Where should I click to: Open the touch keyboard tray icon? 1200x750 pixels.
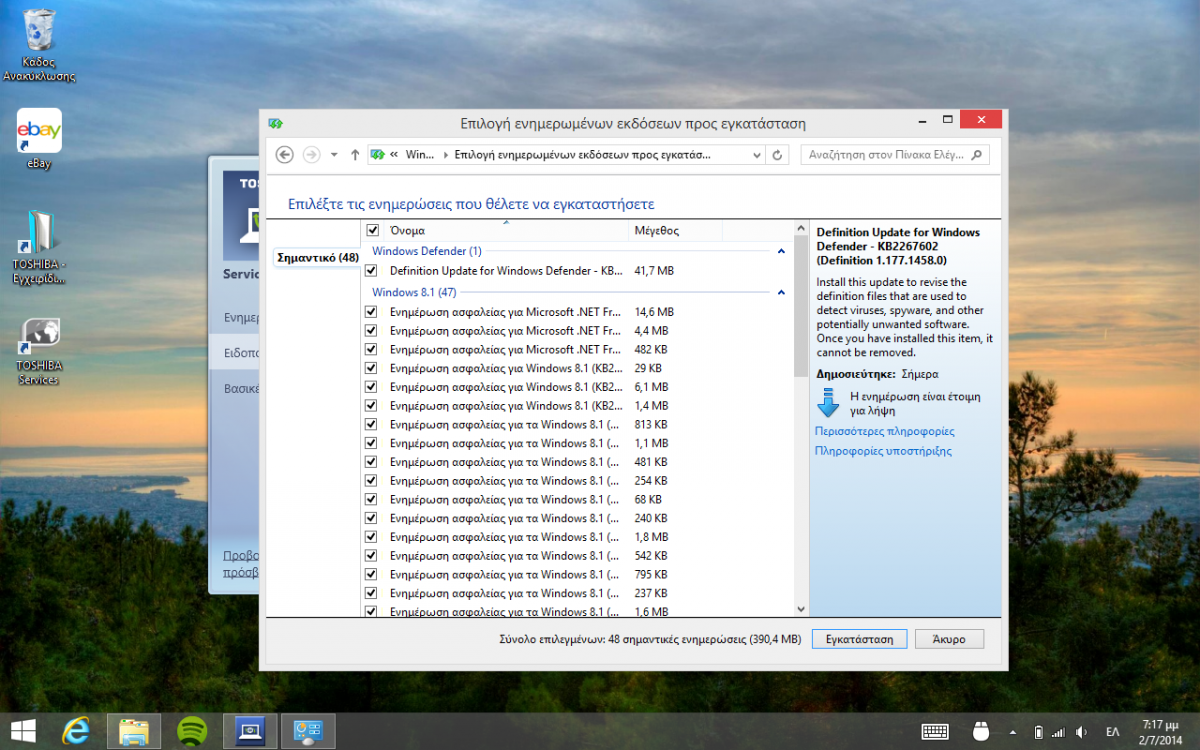[935, 731]
